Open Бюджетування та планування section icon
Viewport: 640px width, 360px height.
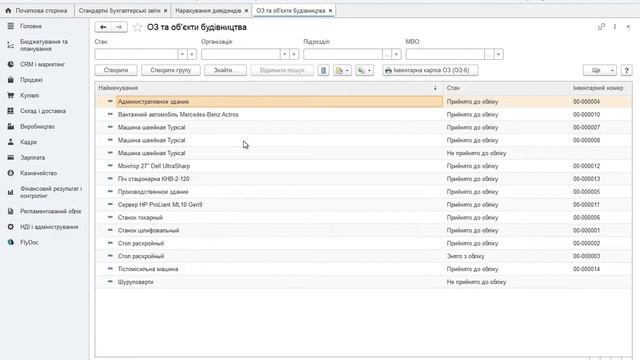coord(11,45)
